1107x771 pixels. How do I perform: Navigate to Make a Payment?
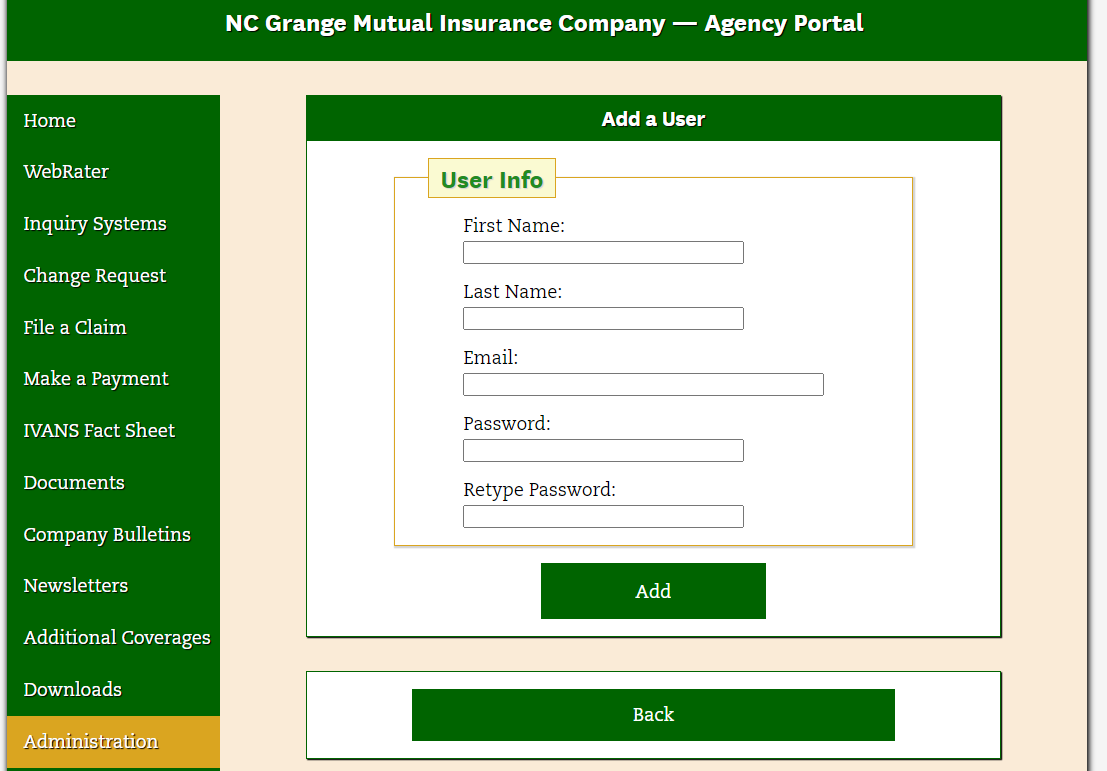96,379
